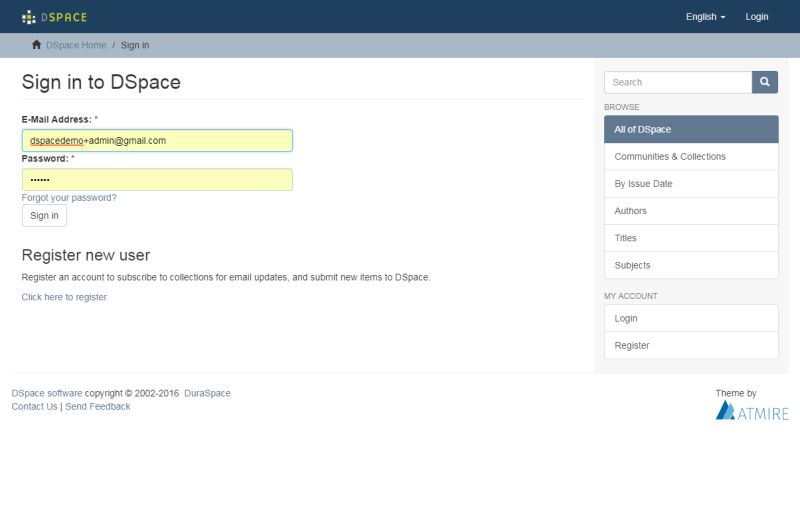Click the home icon in breadcrumb
Screen dimensions: 800x525
point(36,45)
